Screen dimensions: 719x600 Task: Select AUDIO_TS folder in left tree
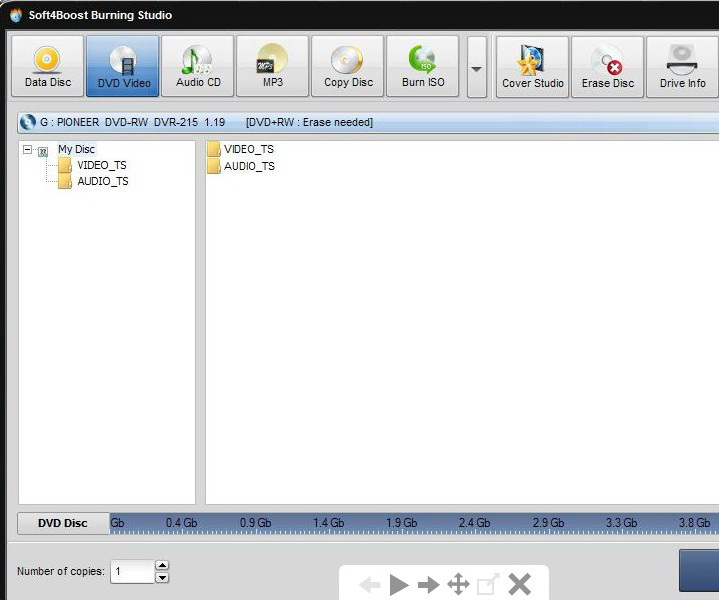click(x=103, y=181)
